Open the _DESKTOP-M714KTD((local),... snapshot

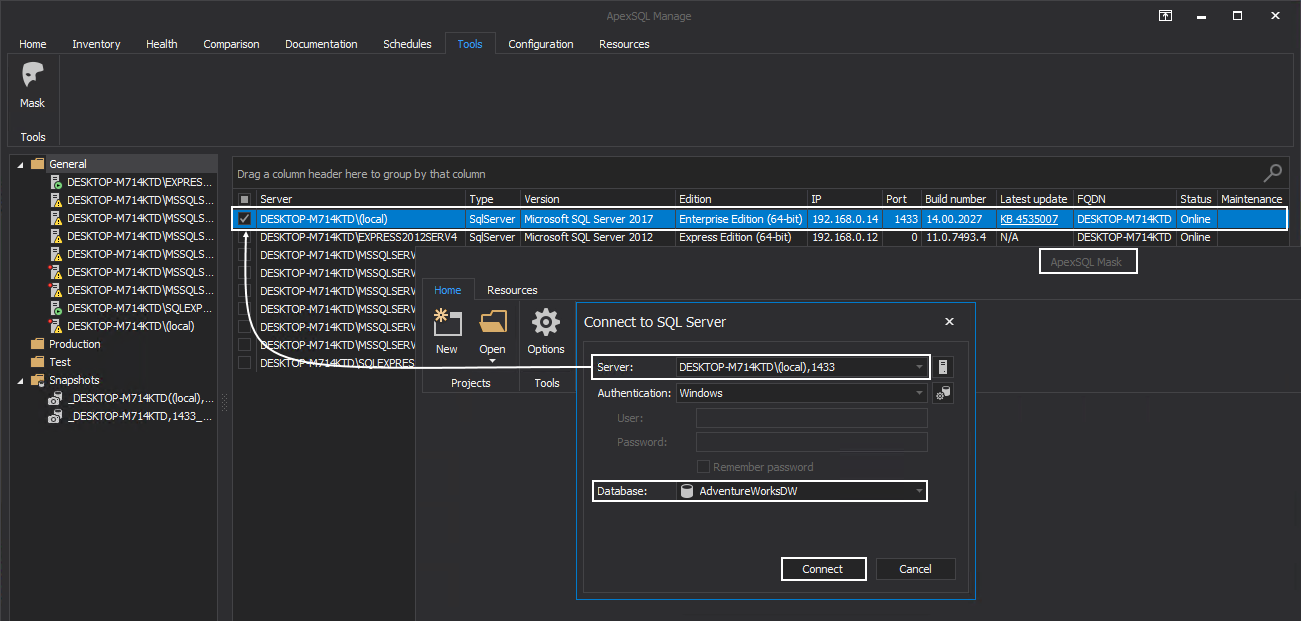(x=140, y=398)
